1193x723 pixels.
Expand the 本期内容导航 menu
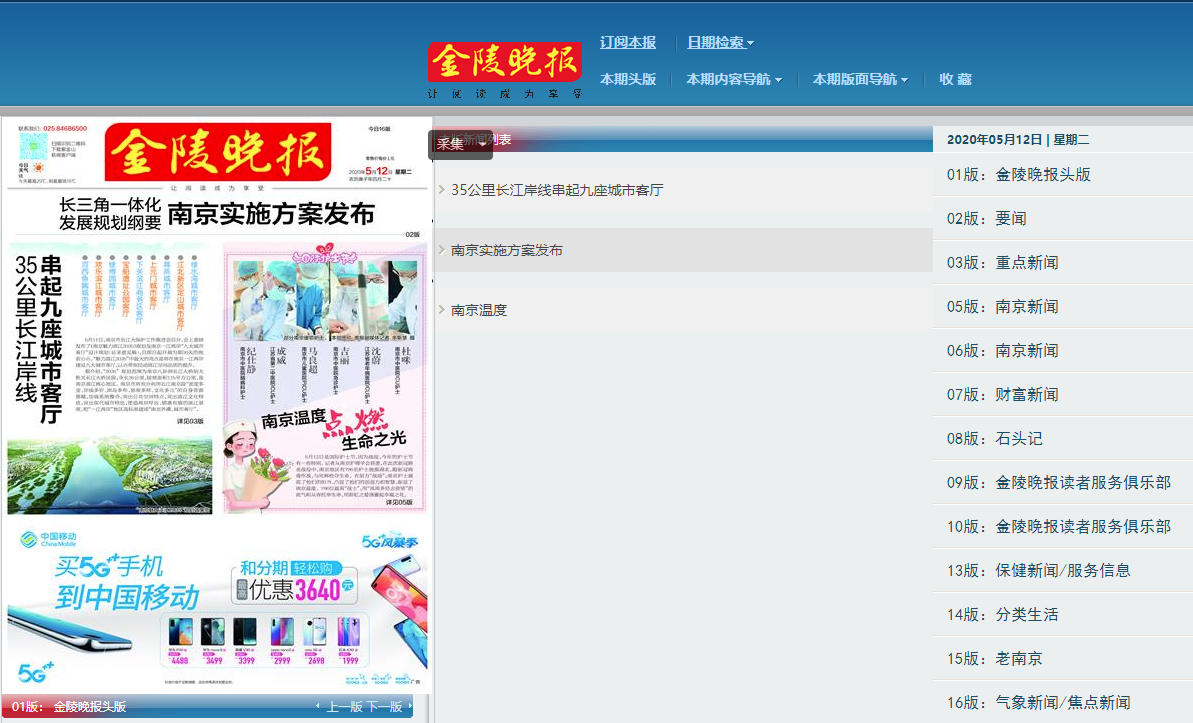731,79
